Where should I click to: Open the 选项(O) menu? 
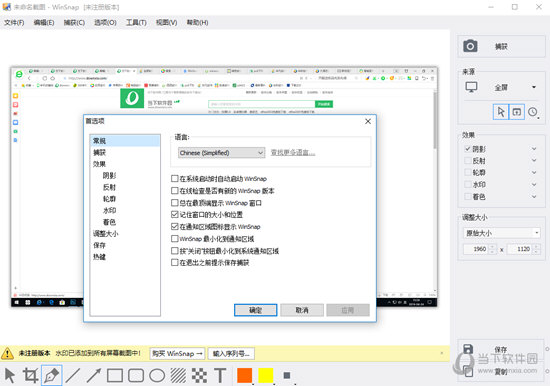click(105, 22)
